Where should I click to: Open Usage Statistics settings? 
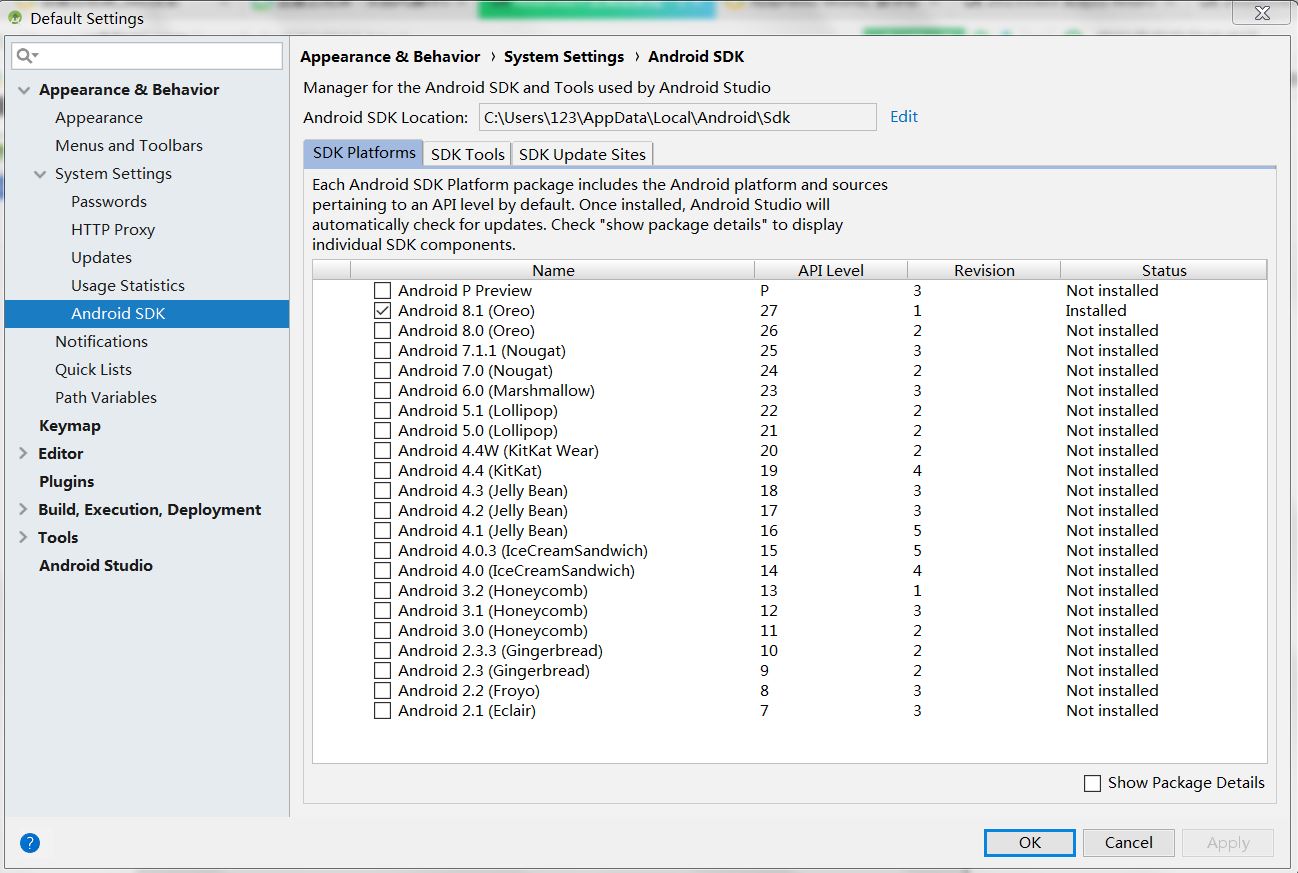point(128,286)
